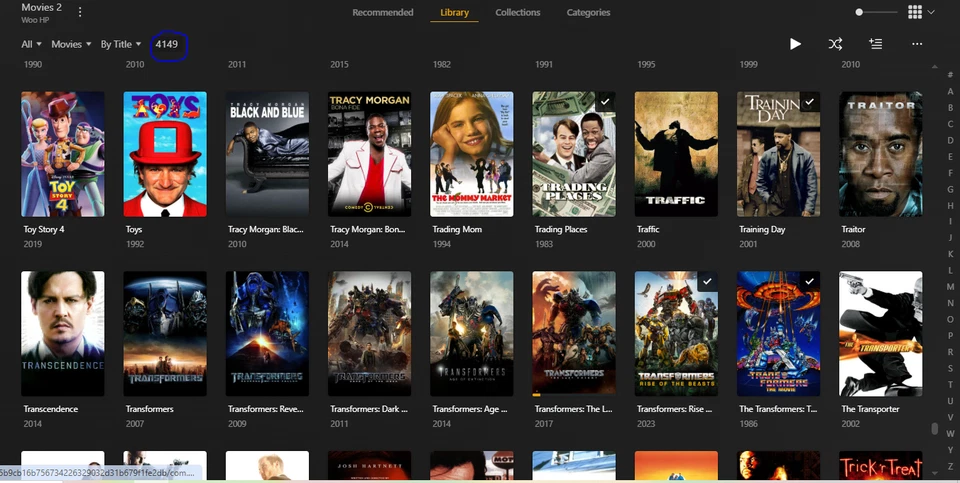Click The Transporter title link
This screenshot has height=483, width=960.
(870, 409)
